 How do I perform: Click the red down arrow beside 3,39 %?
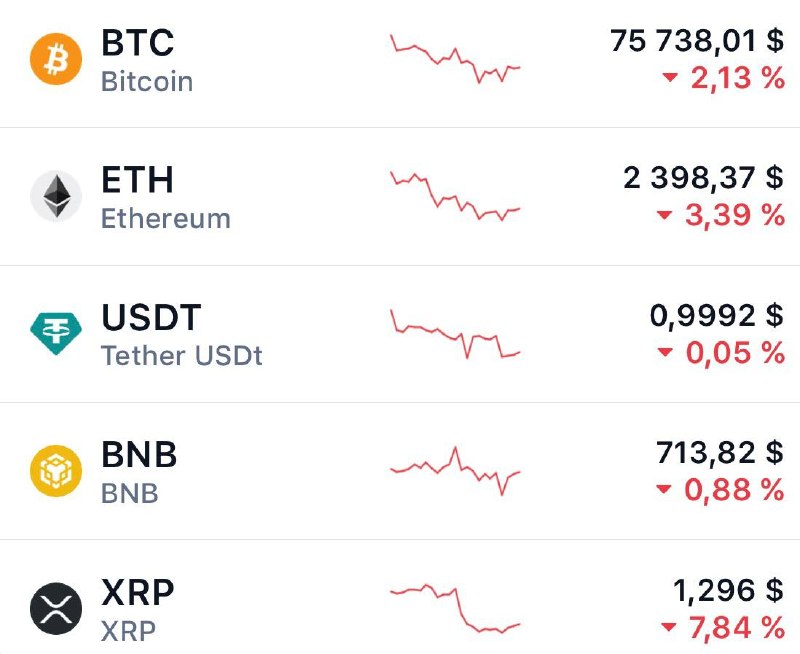664,215
